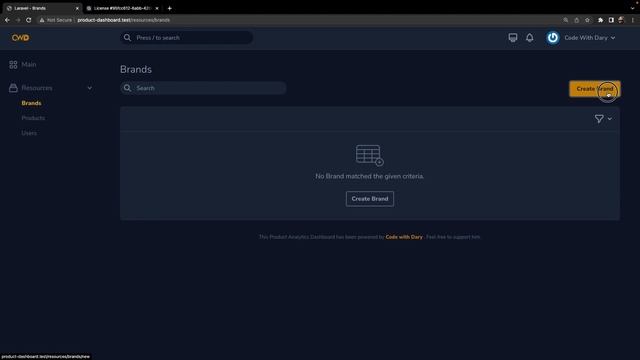The width and height of the screenshot is (640, 360).
Task: Click the browser address bar URL
Action: (x=124, y=20)
